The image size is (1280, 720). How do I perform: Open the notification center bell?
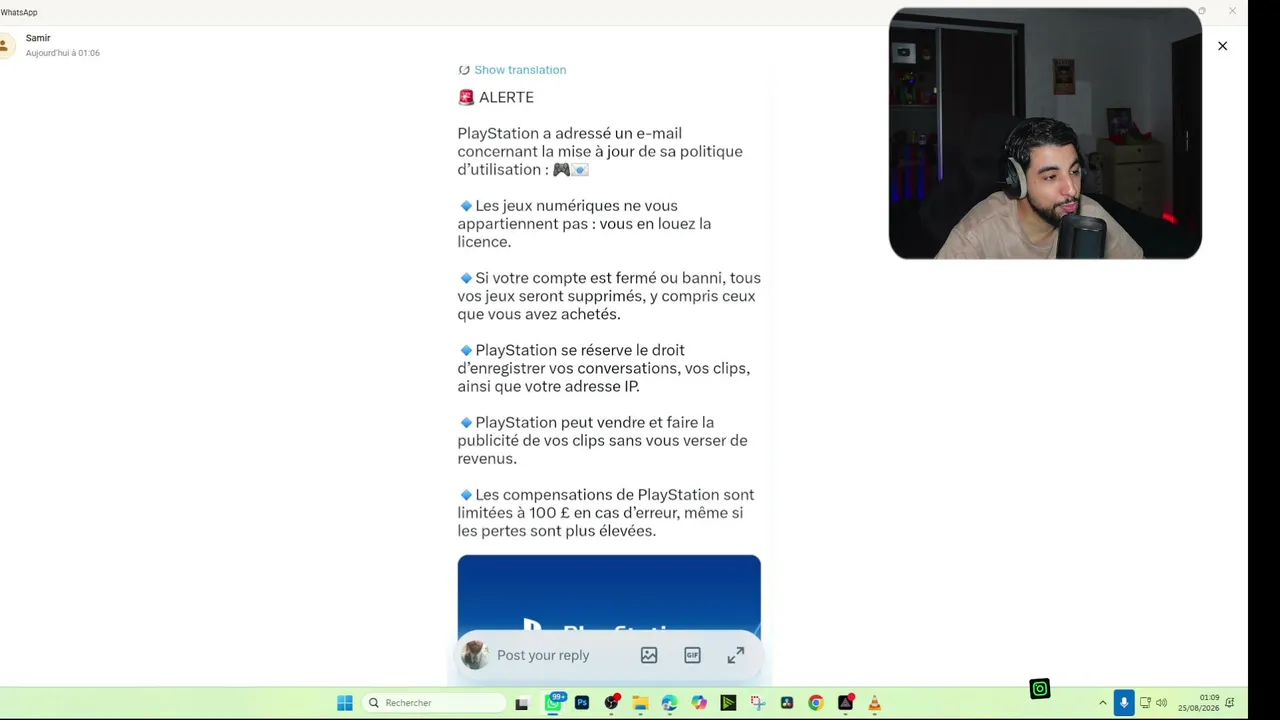[x=1230, y=703]
